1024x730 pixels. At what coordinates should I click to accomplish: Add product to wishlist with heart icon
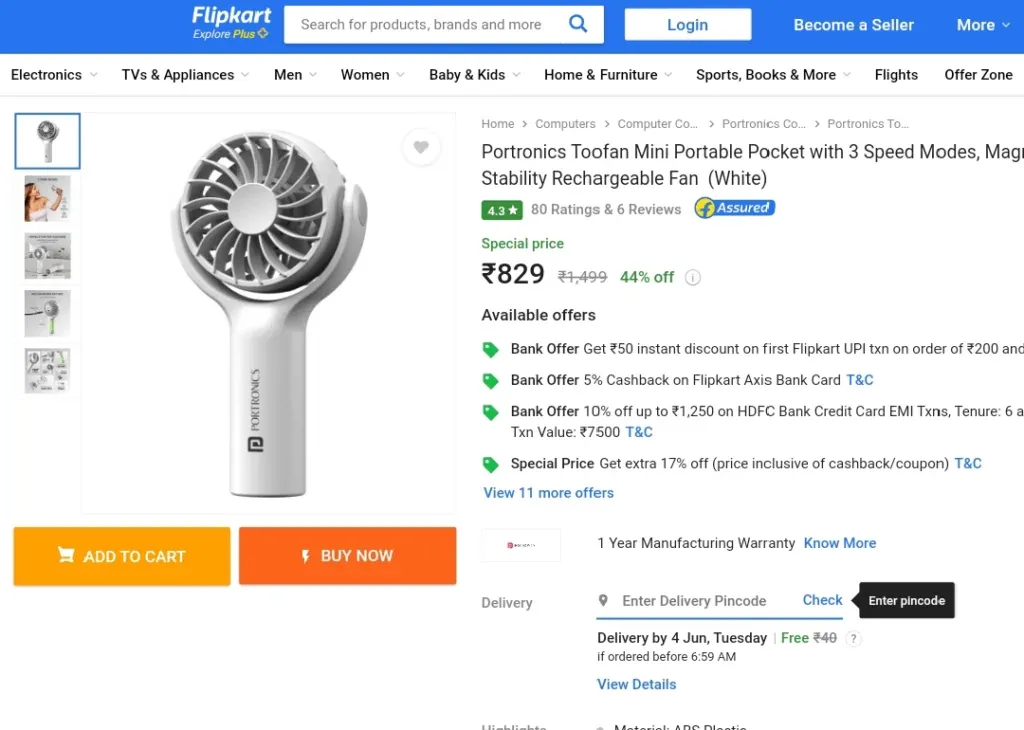(421, 147)
